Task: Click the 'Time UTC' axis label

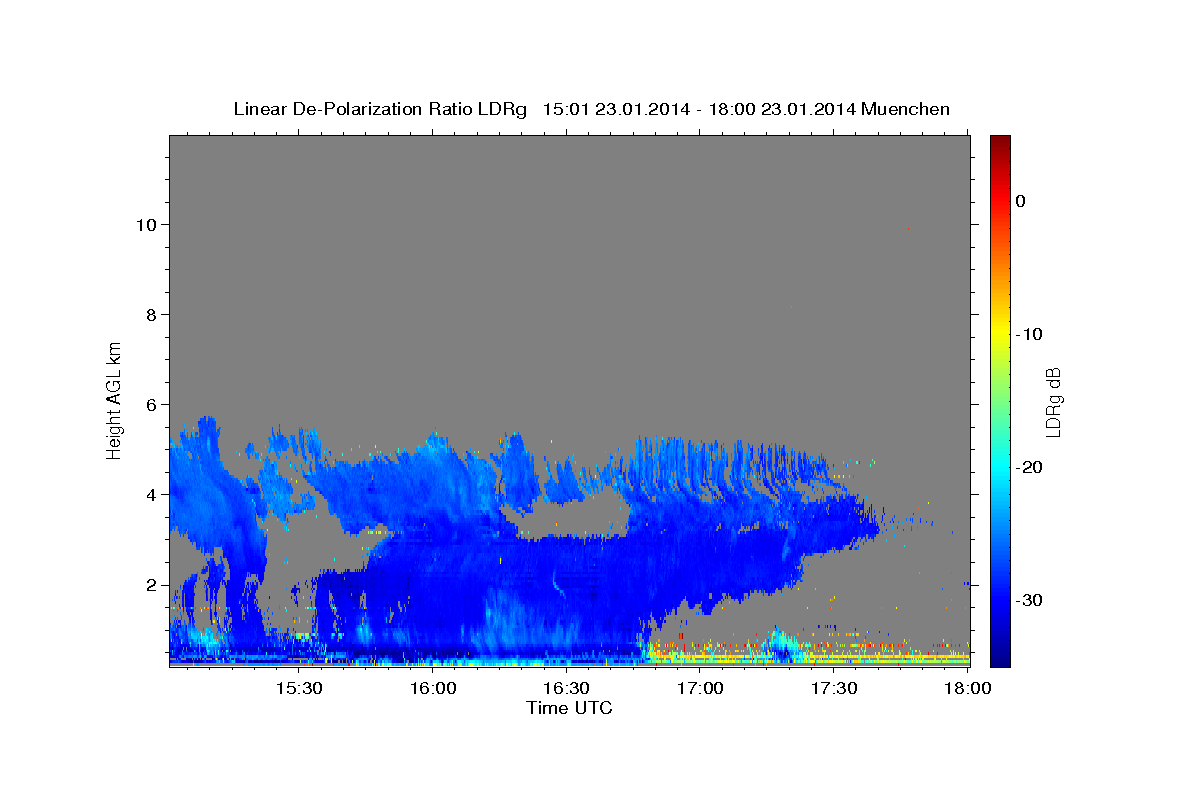Action: pos(569,708)
